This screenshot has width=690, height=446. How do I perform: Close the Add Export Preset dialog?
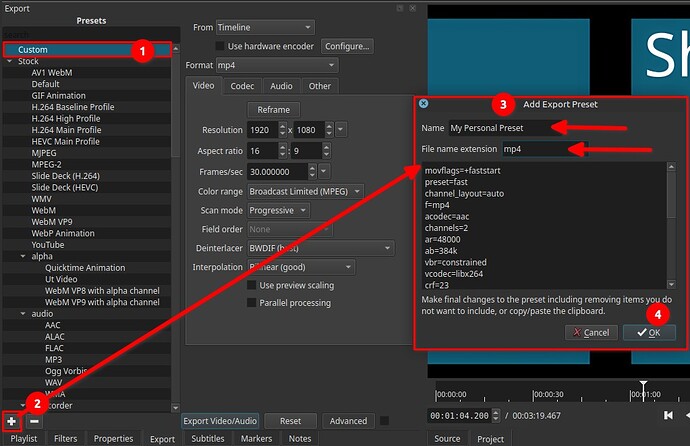(423, 103)
